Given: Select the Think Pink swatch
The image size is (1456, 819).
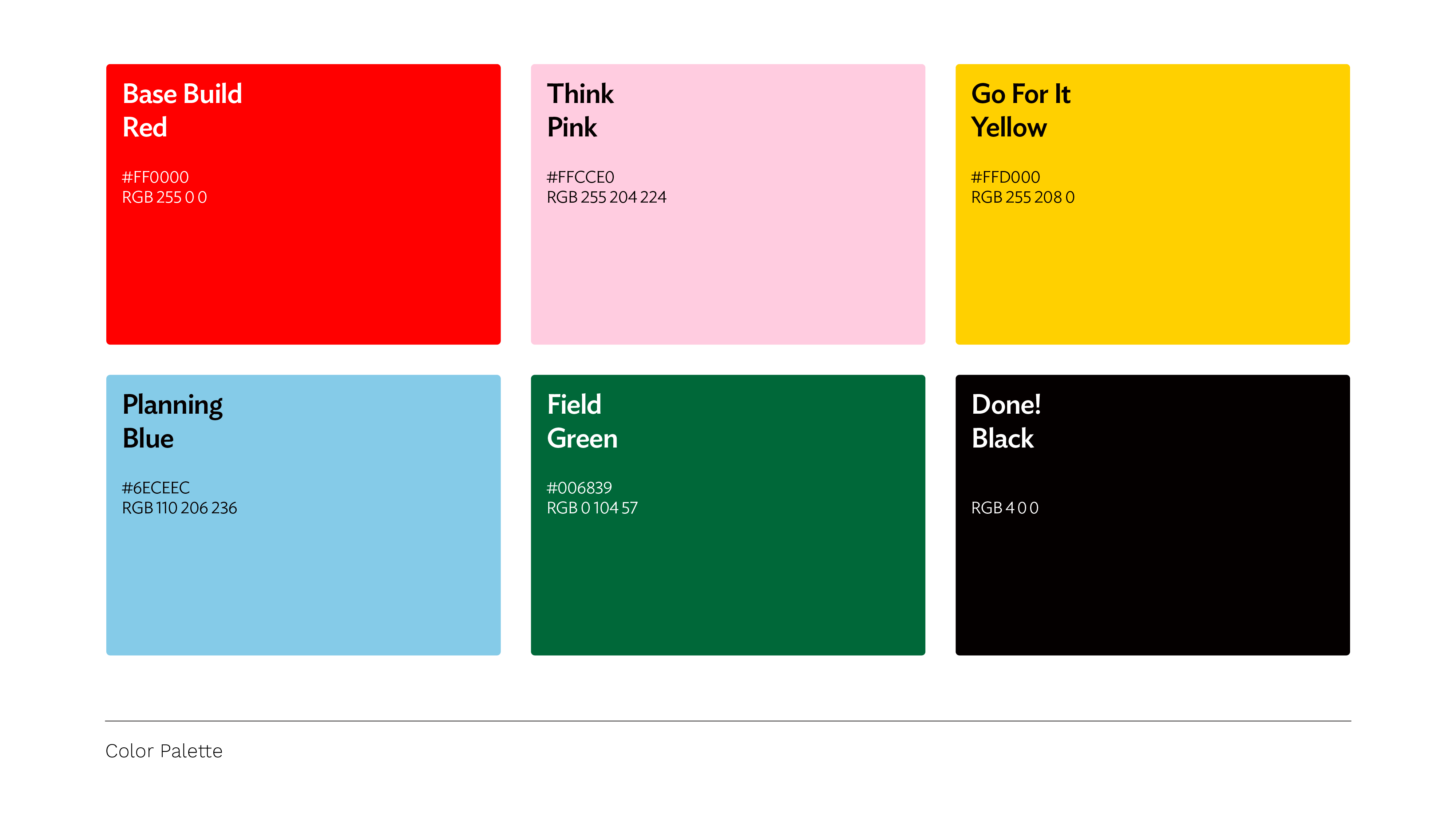Looking at the screenshot, I should [x=727, y=204].
